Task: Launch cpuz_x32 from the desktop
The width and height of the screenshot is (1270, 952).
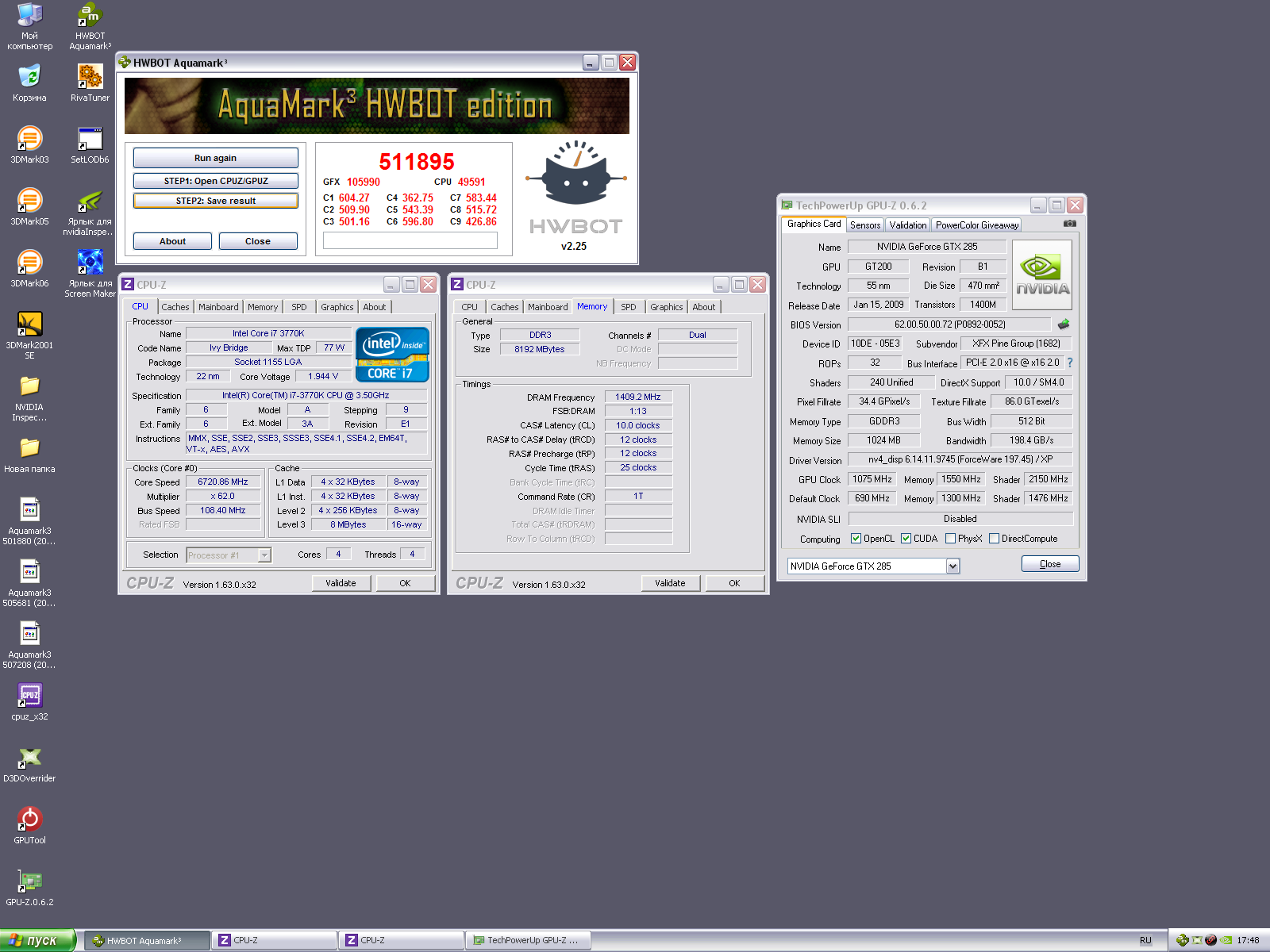Action: coord(29,701)
